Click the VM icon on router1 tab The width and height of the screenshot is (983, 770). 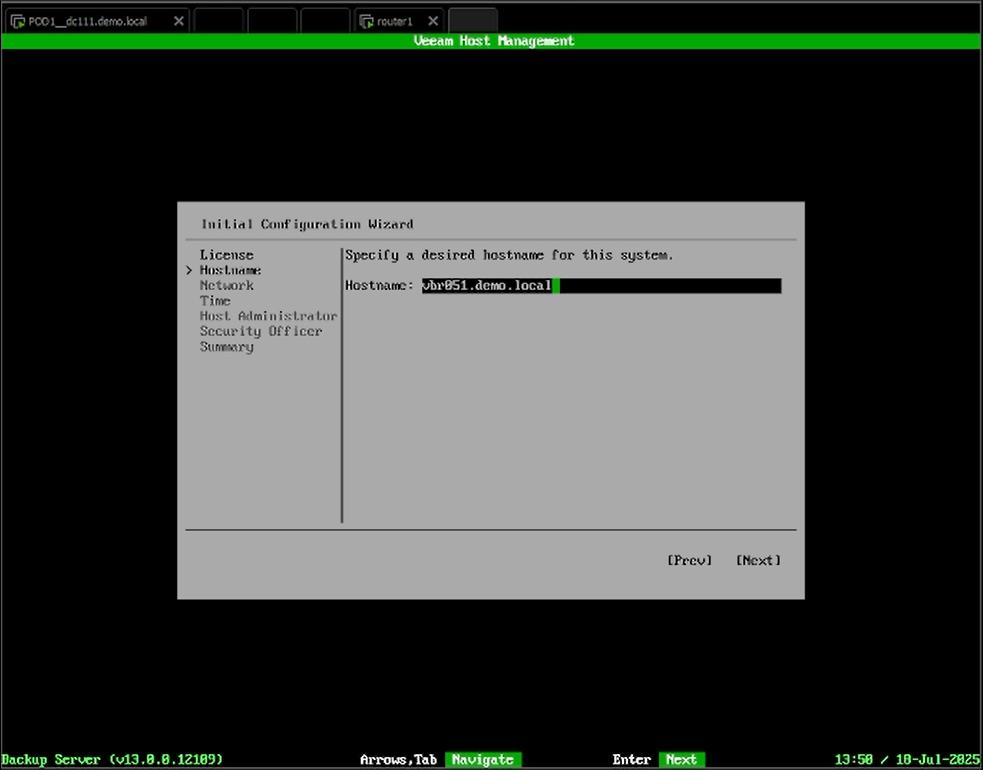click(366, 21)
